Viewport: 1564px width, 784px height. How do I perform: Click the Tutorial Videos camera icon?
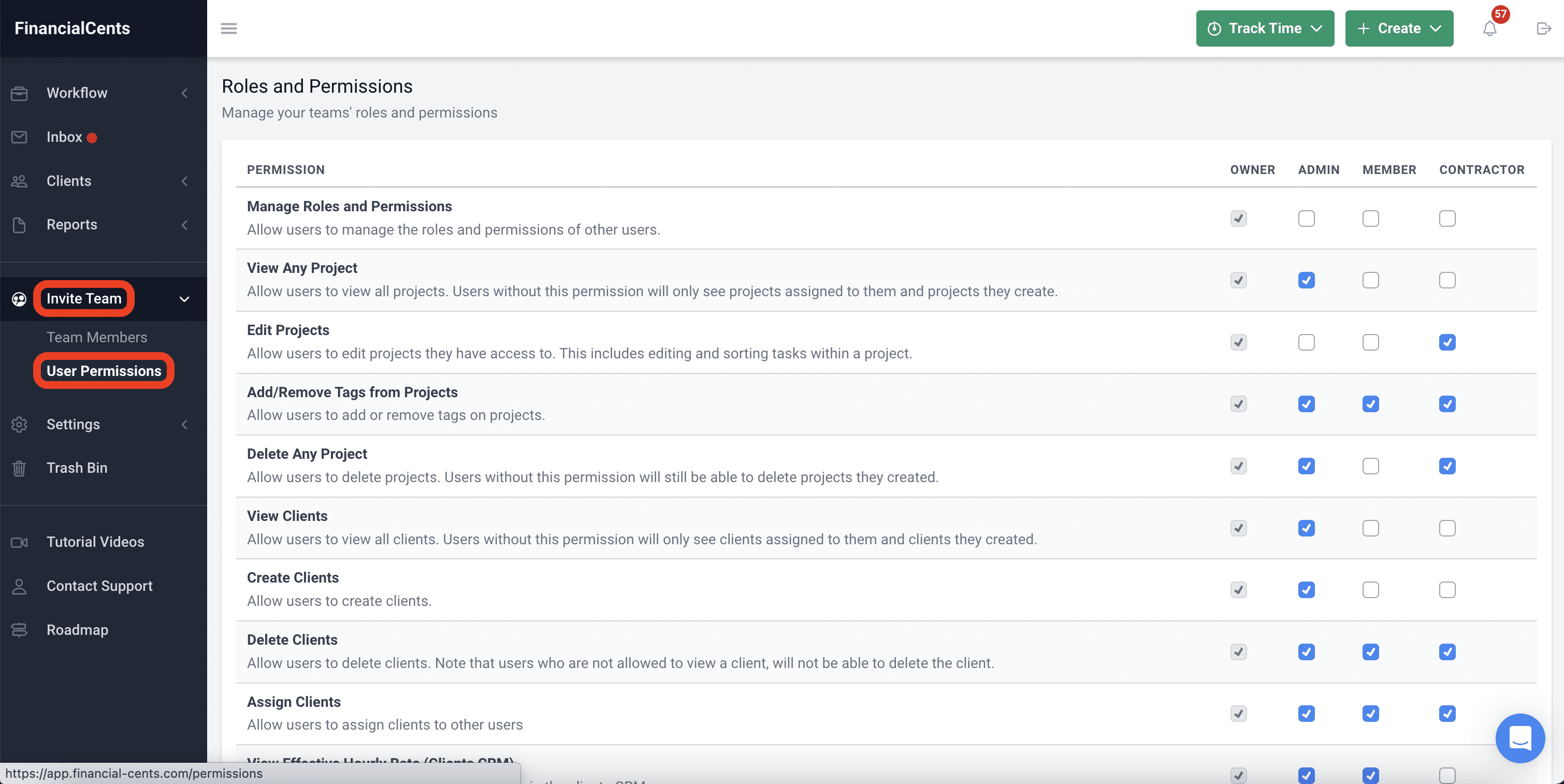(20, 542)
